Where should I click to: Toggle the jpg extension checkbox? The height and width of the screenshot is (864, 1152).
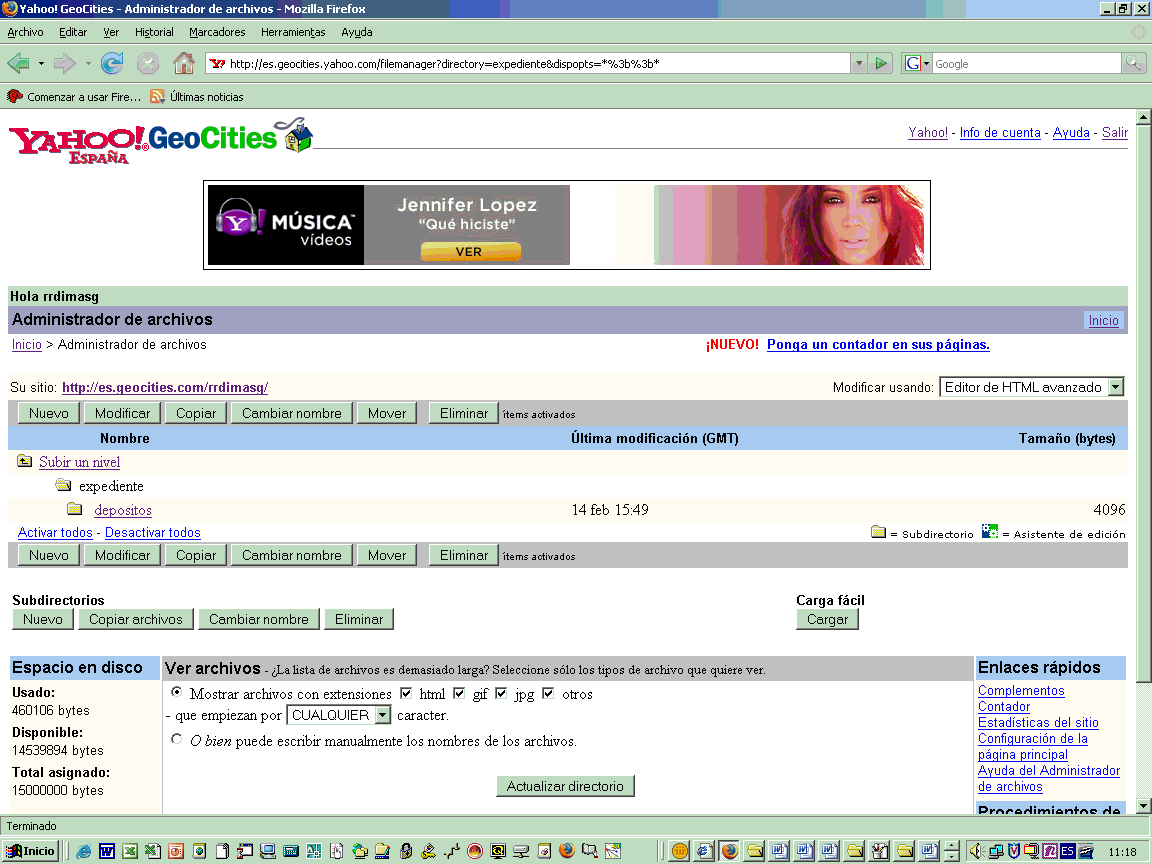point(501,693)
